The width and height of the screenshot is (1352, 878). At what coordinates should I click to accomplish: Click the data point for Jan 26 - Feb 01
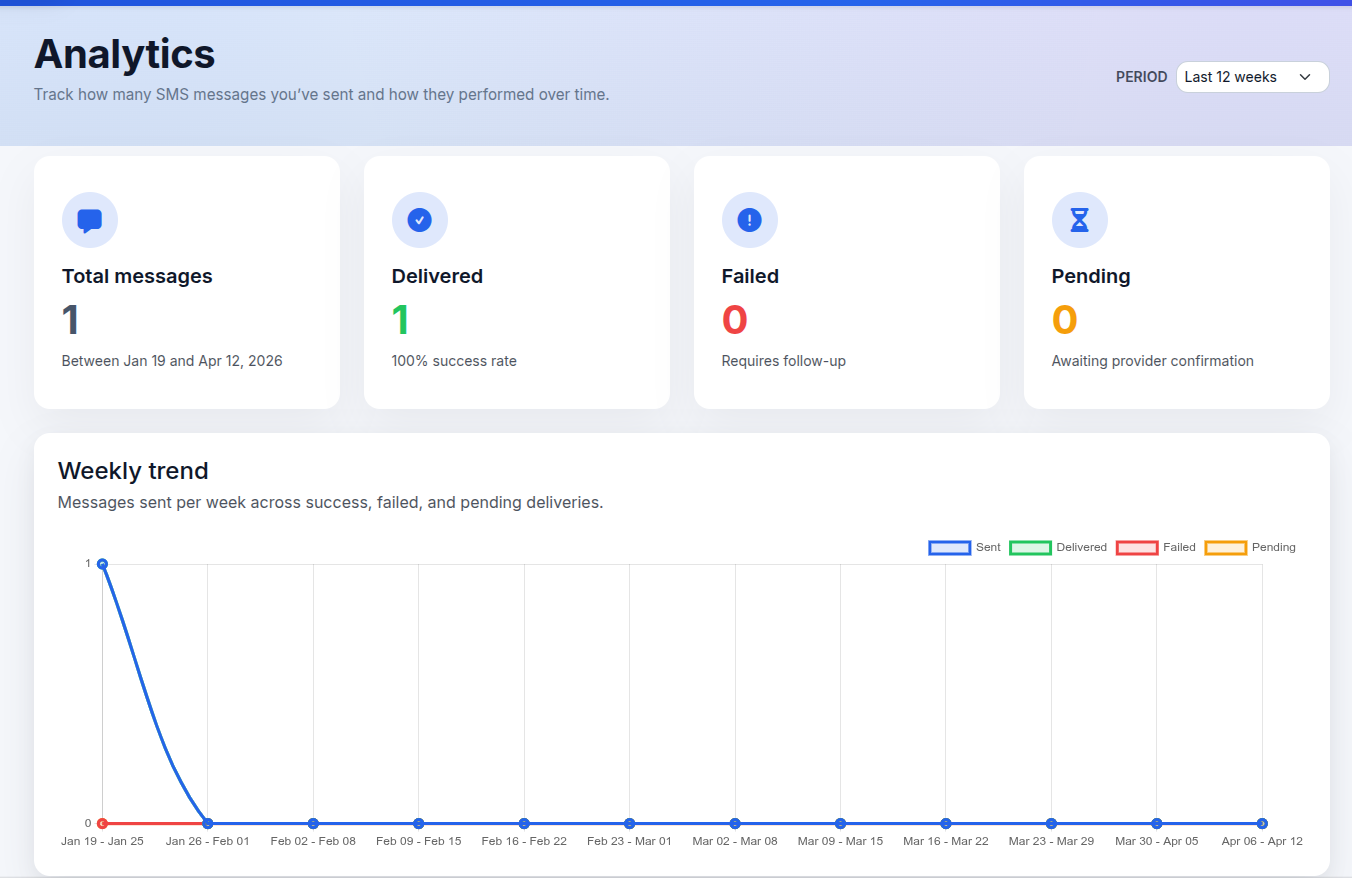(x=208, y=824)
